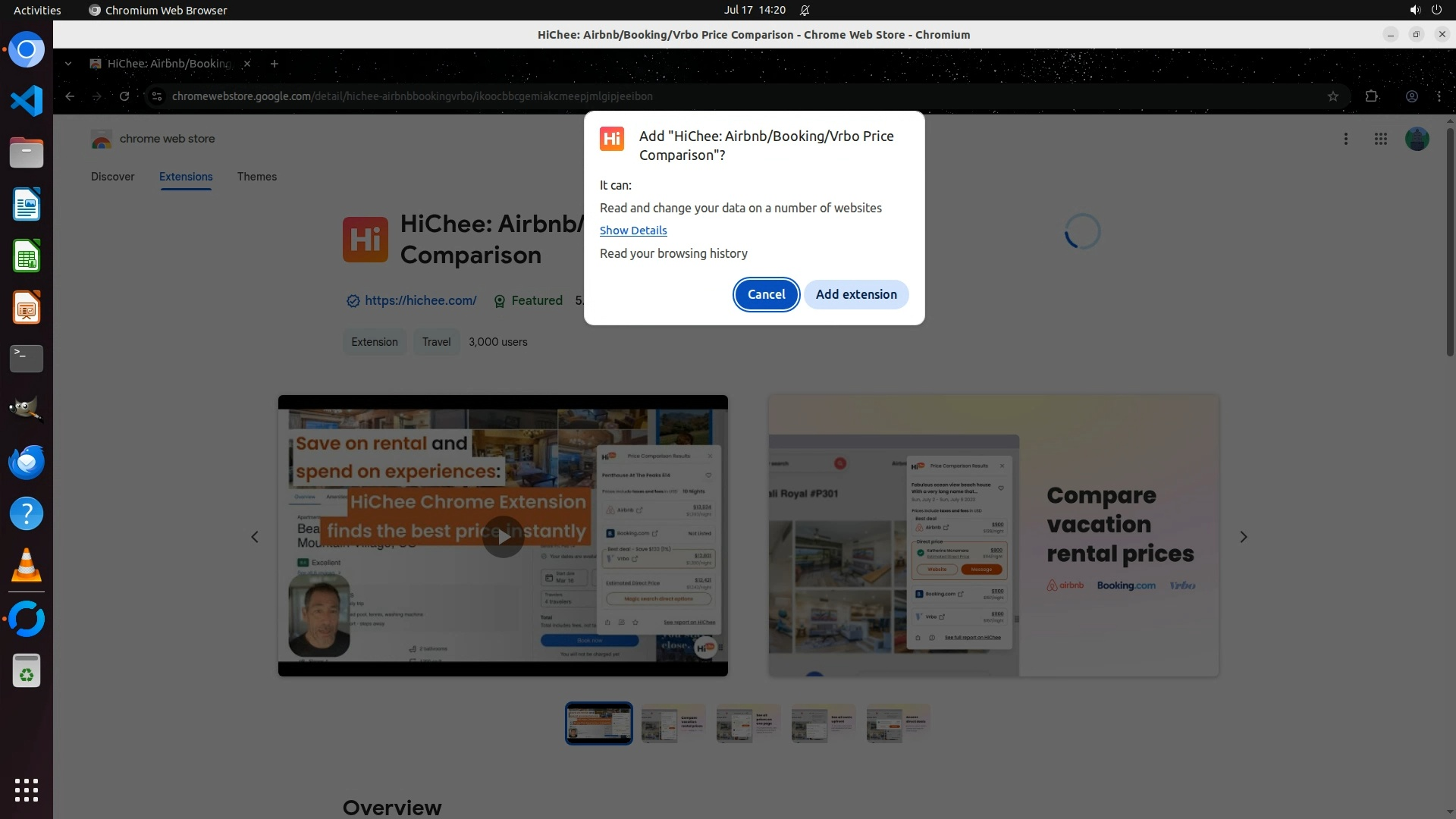Open Google apps grid icon
Image resolution: width=1456 pixels, height=819 pixels.
pyautogui.click(x=1380, y=139)
